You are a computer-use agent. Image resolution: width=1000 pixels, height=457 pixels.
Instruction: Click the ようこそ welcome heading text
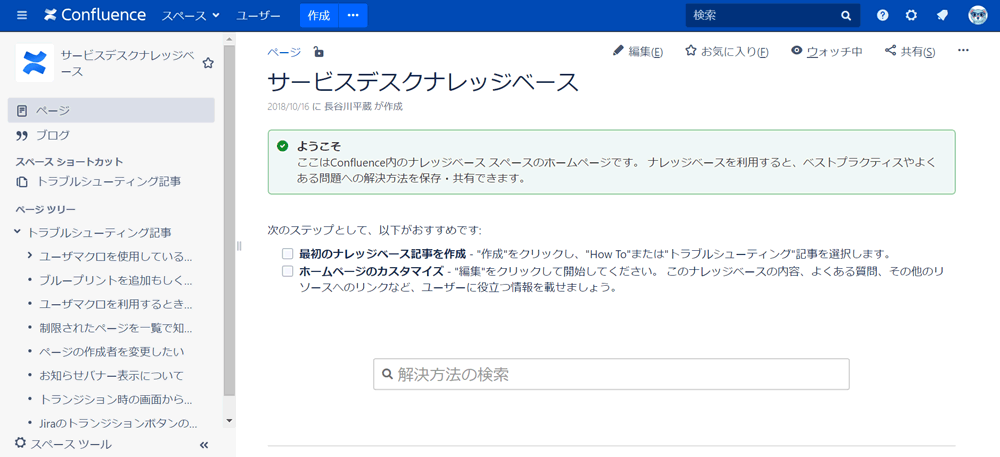[319, 147]
